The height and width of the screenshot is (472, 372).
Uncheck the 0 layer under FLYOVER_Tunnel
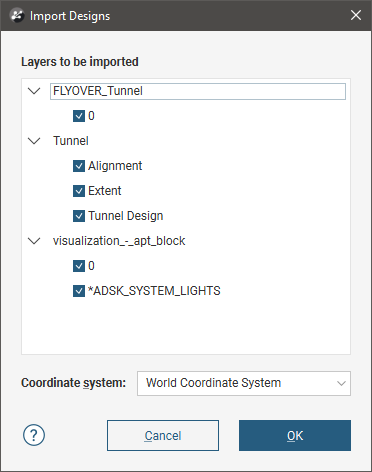click(x=79, y=116)
